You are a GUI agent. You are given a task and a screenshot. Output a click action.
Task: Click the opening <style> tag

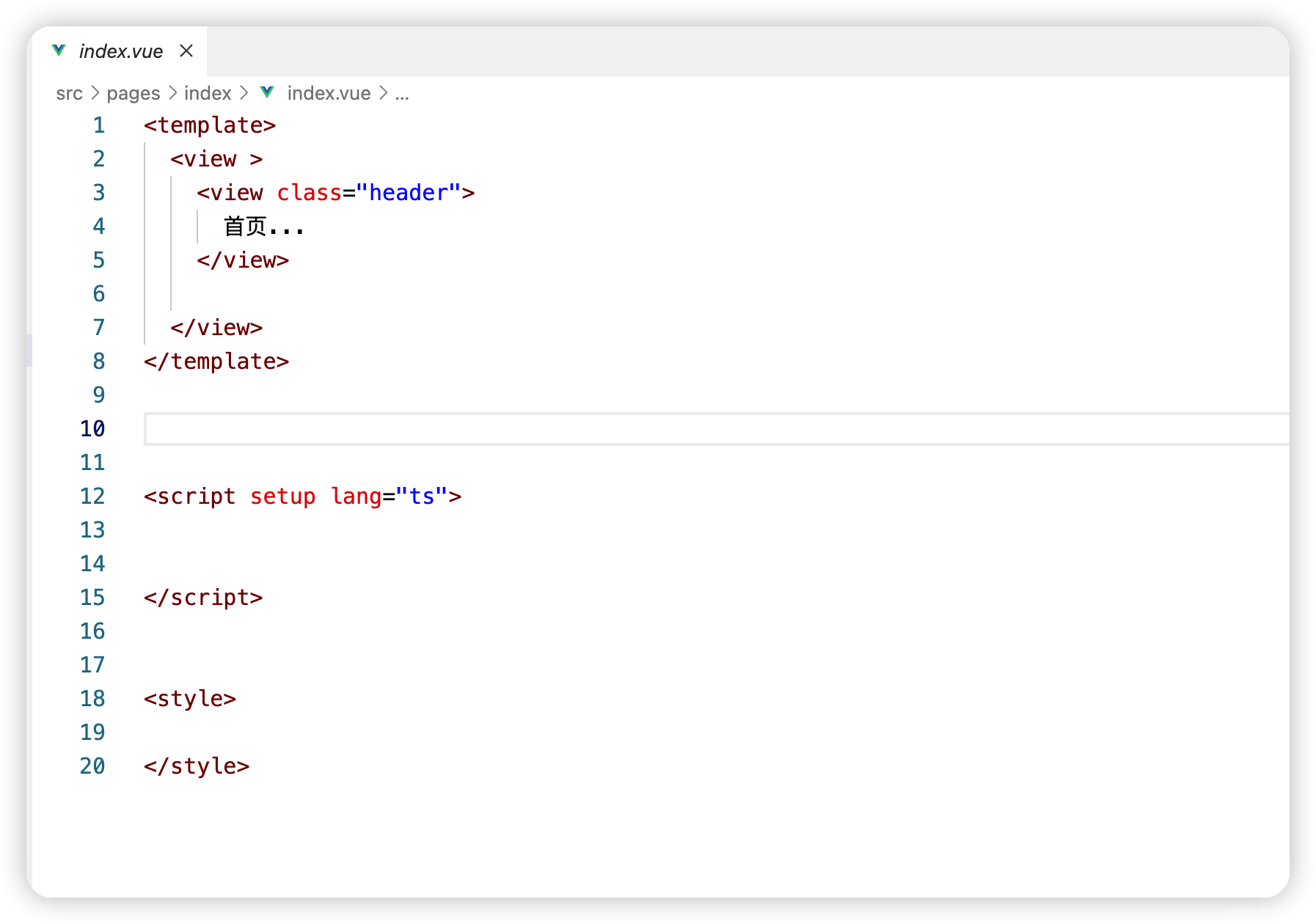coord(190,699)
